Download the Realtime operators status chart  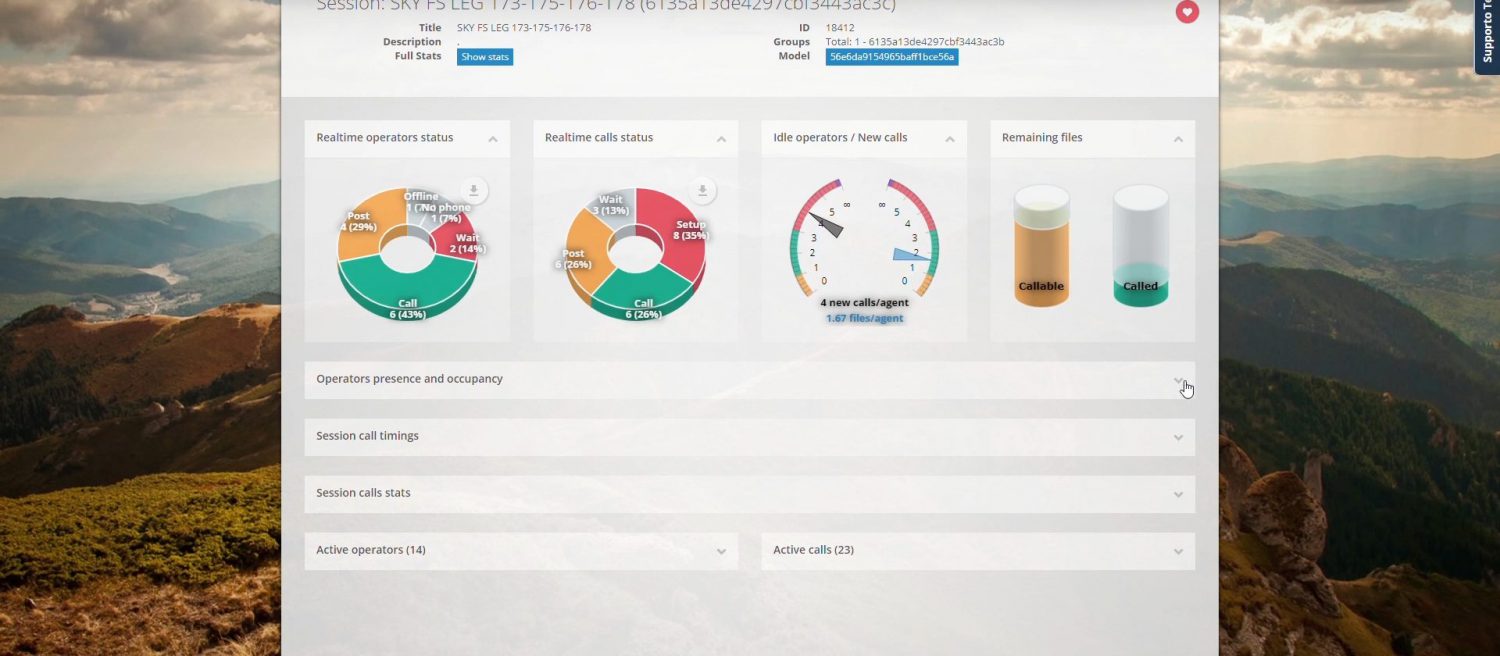tap(474, 191)
